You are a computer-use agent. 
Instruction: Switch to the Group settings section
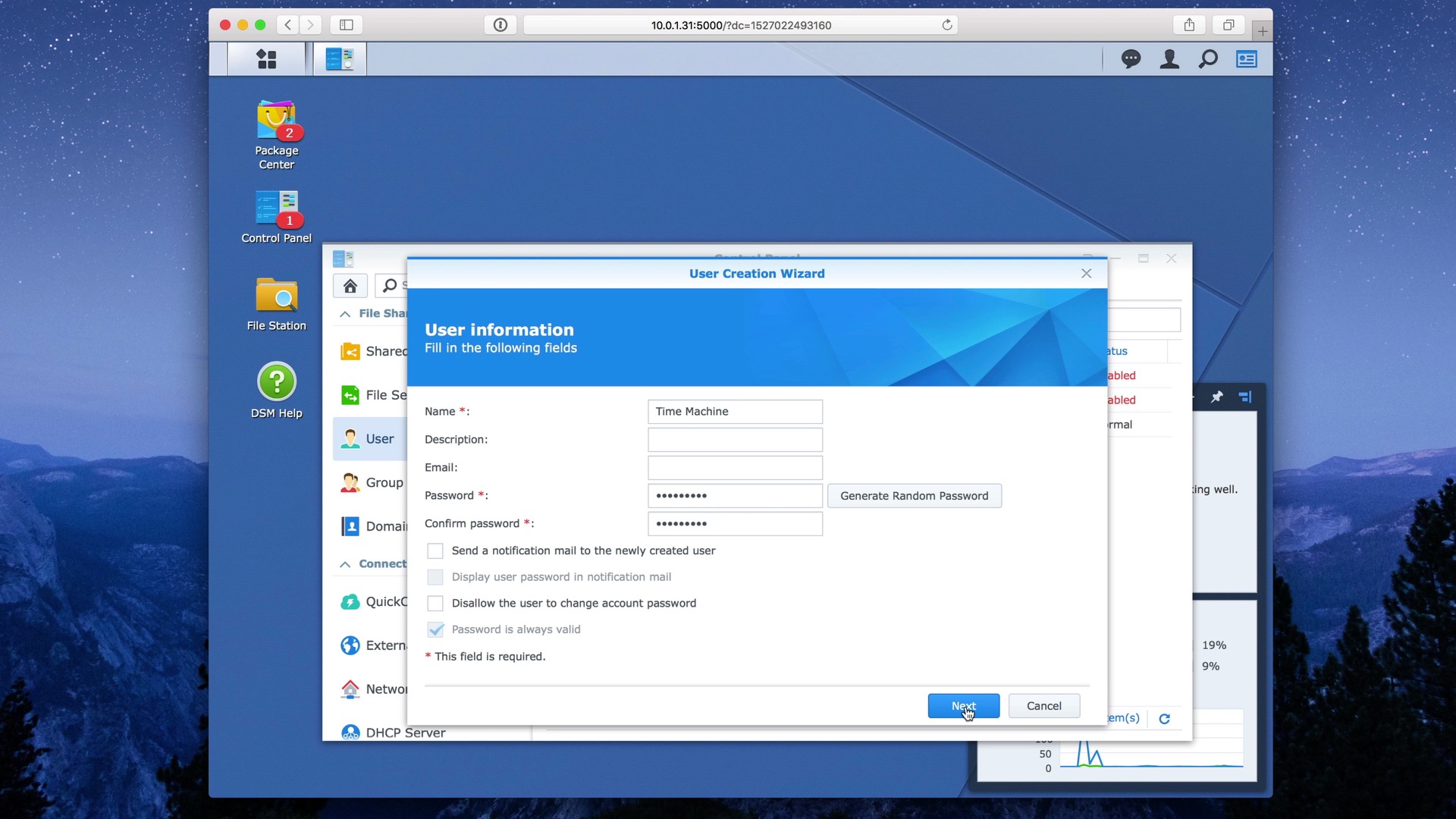click(x=383, y=482)
